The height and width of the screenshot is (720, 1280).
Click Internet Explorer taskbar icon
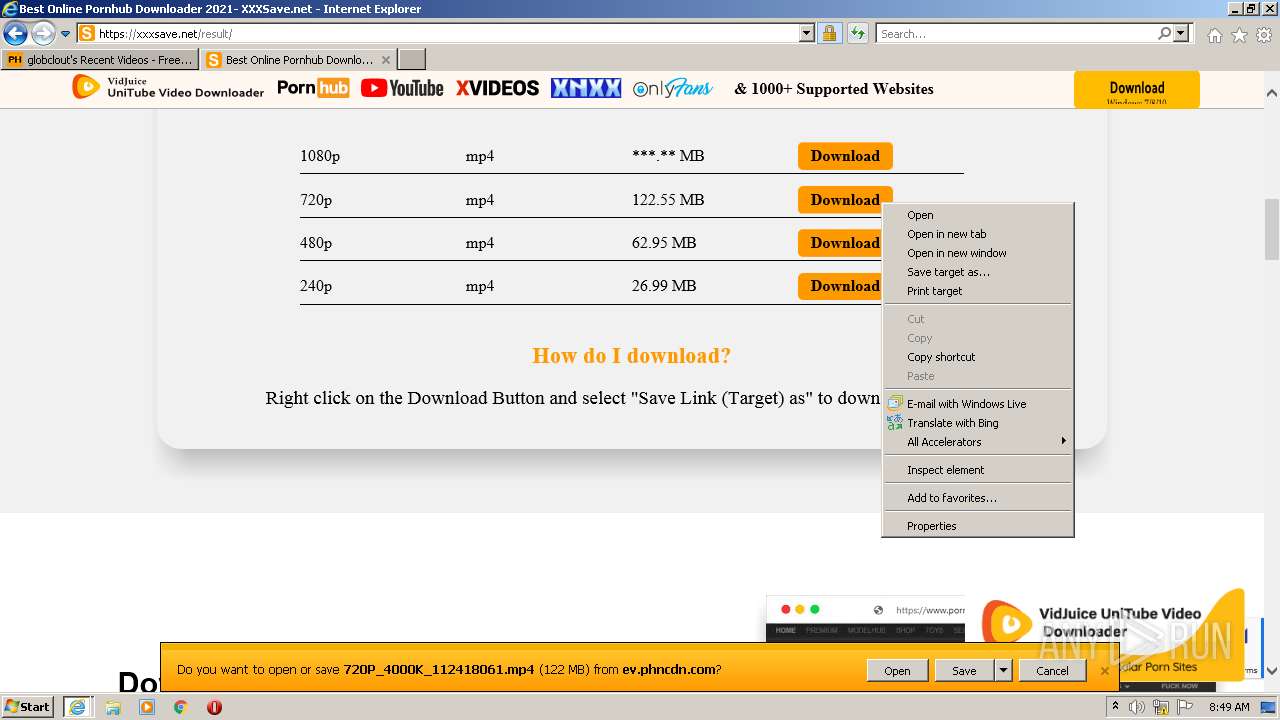[x=78, y=707]
